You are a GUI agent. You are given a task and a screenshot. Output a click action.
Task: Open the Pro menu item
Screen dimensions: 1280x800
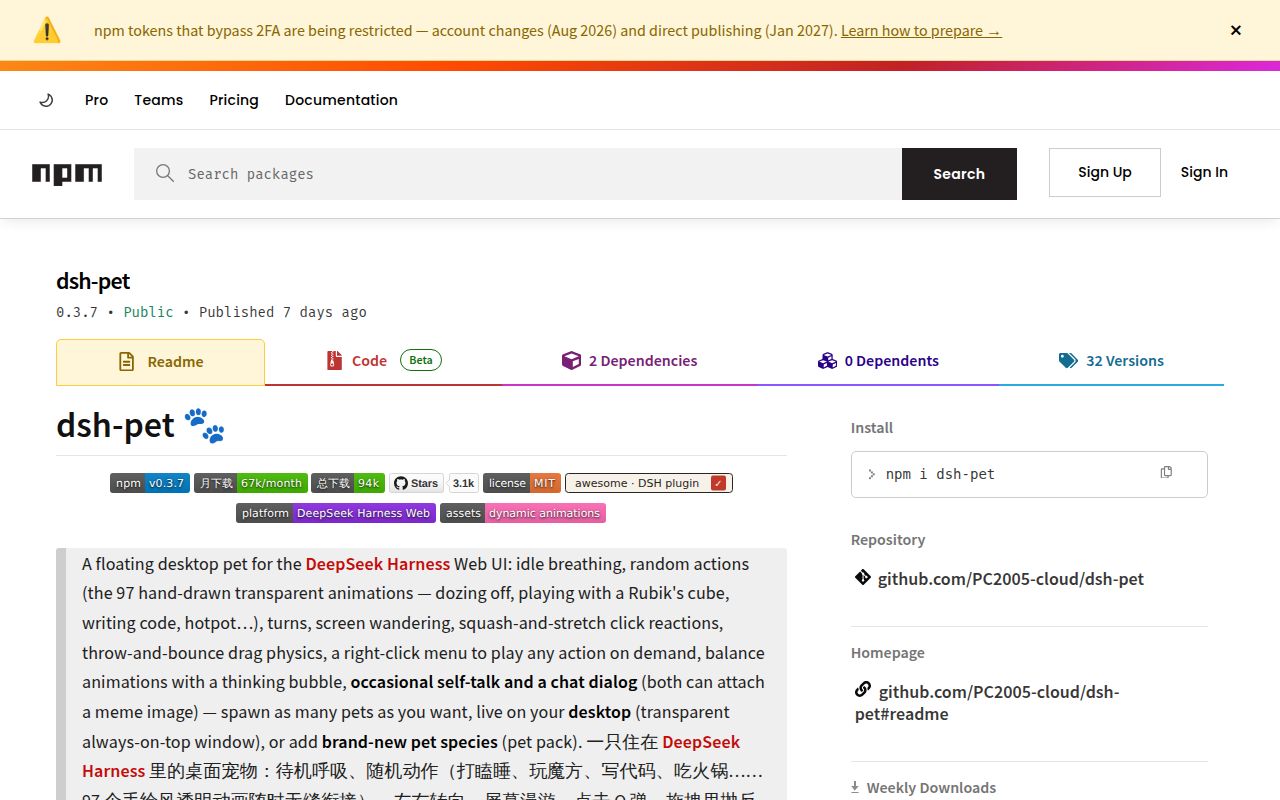[96, 100]
